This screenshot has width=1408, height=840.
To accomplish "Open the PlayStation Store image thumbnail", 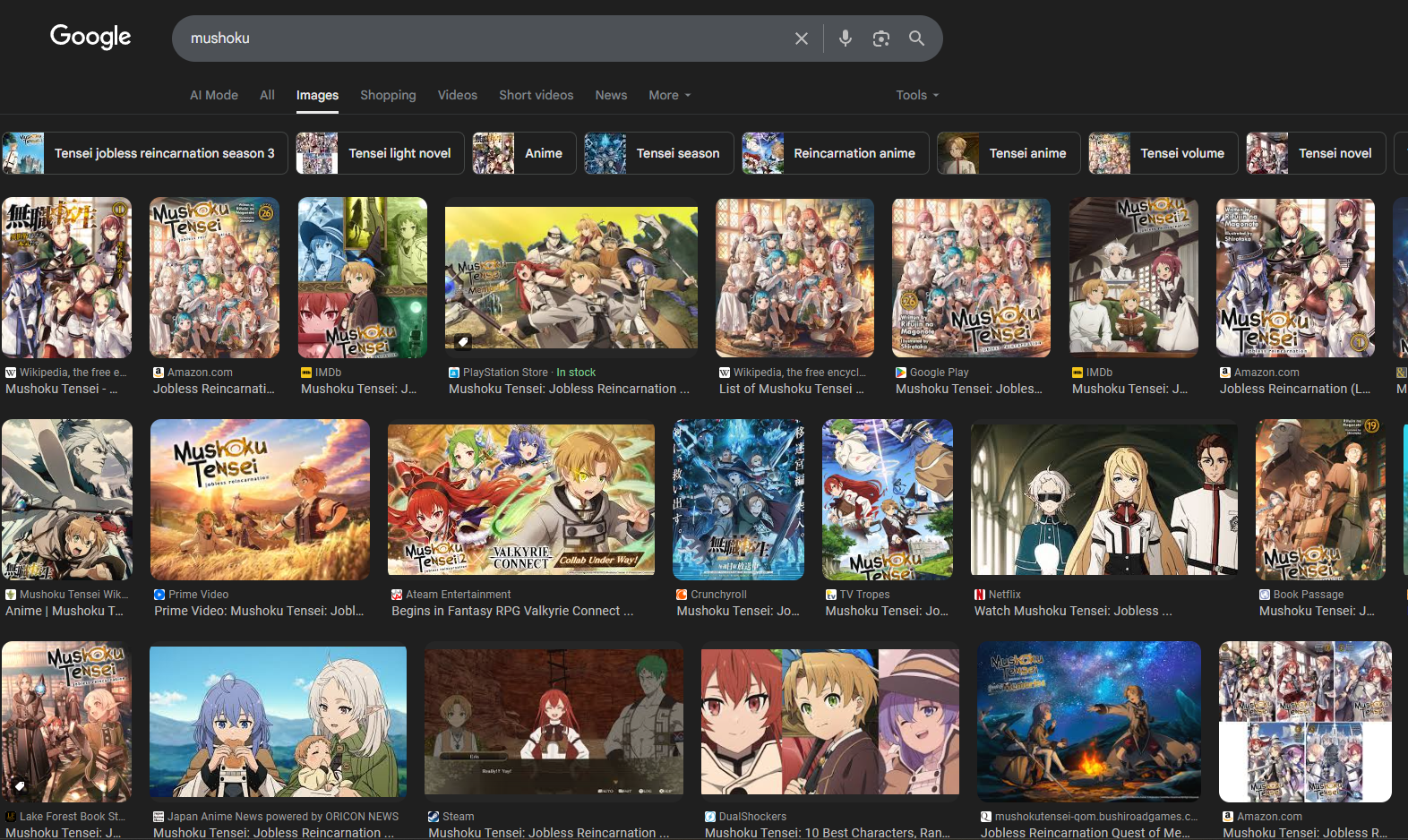I will (x=571, y=278).
